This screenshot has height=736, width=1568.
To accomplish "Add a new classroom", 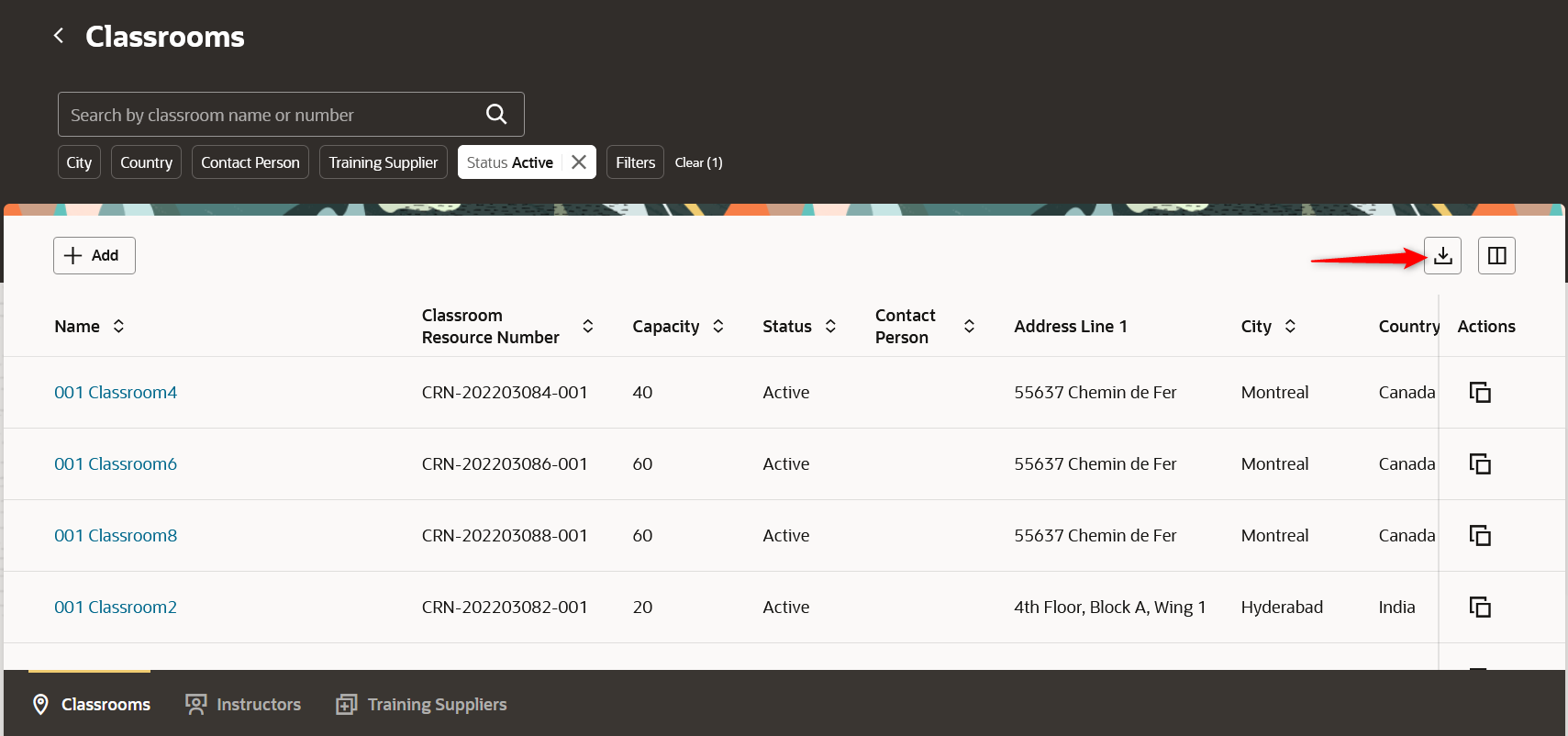I will pyautogui.click(x=95, y=255).
